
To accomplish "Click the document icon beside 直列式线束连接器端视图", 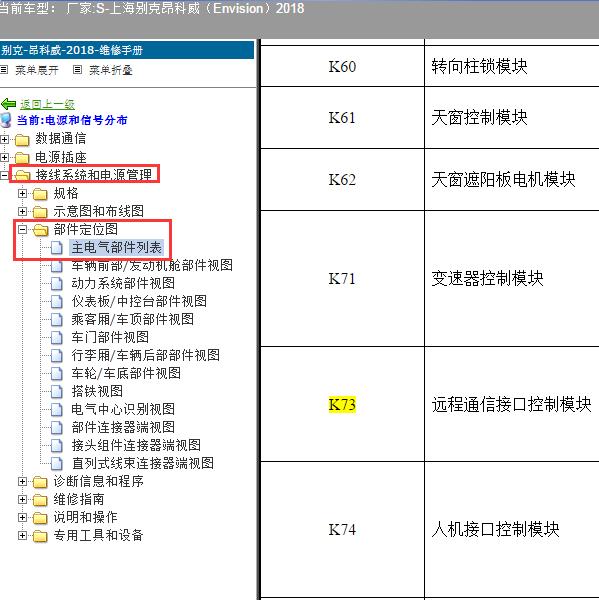I will pos(57,463).
